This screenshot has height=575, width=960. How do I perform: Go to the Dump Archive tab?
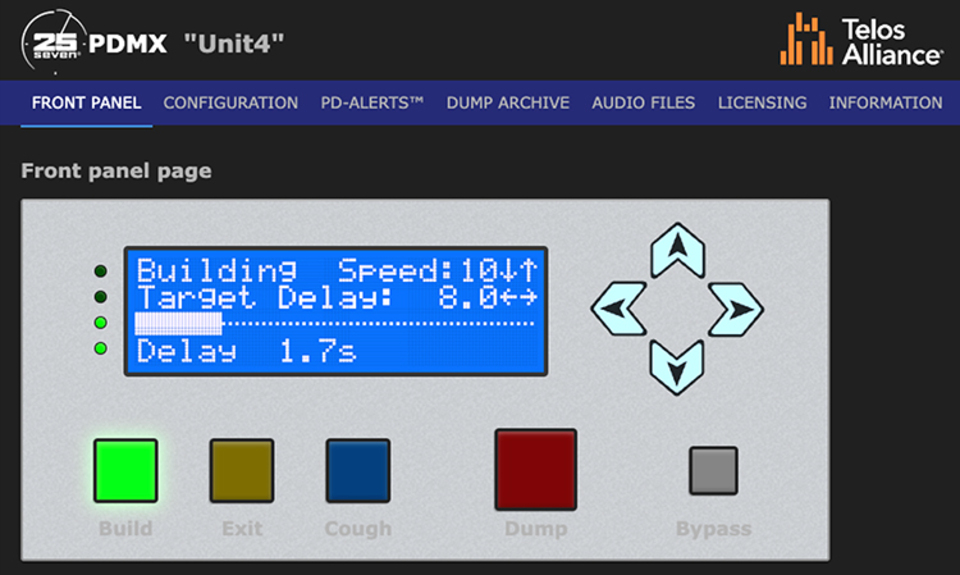[x=508, y=103]
